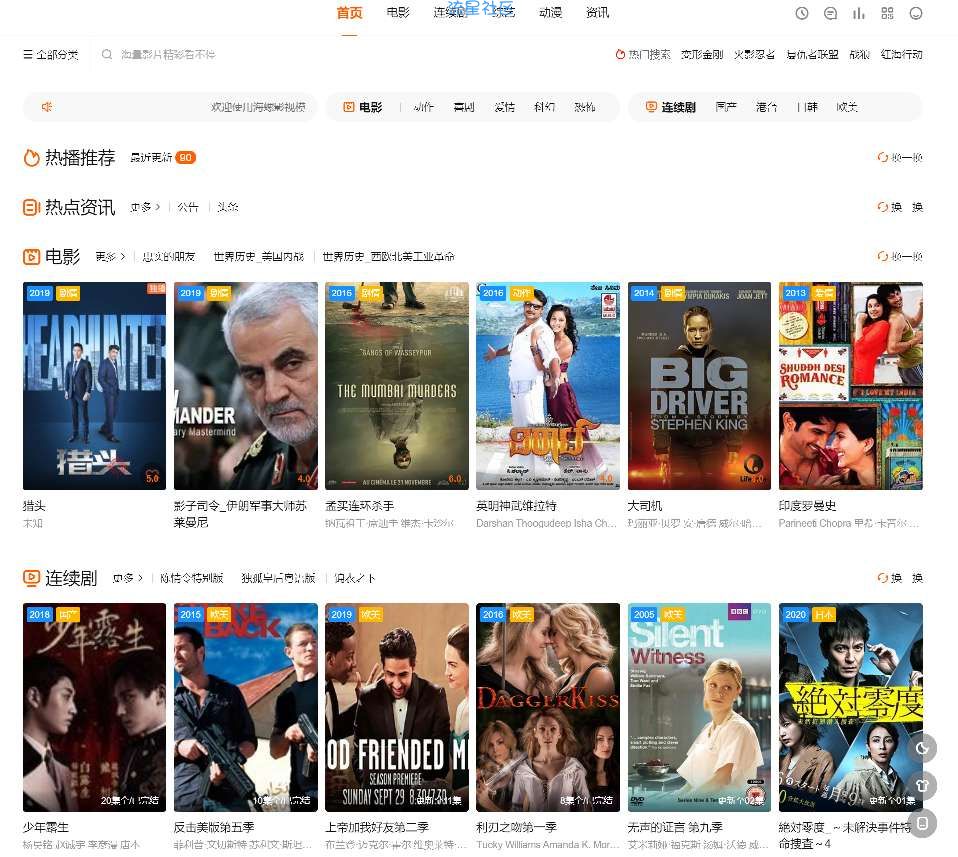Image resolution: width=958 pixels, height=857 pixels.
Task: Filter movies by 喜剧 genre
Action: pyautogui.click(x=464, y=107)
